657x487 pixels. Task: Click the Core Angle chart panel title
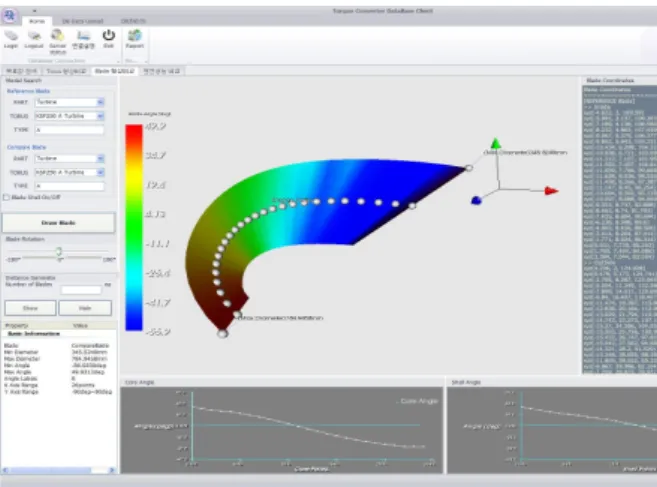point(140,382)
